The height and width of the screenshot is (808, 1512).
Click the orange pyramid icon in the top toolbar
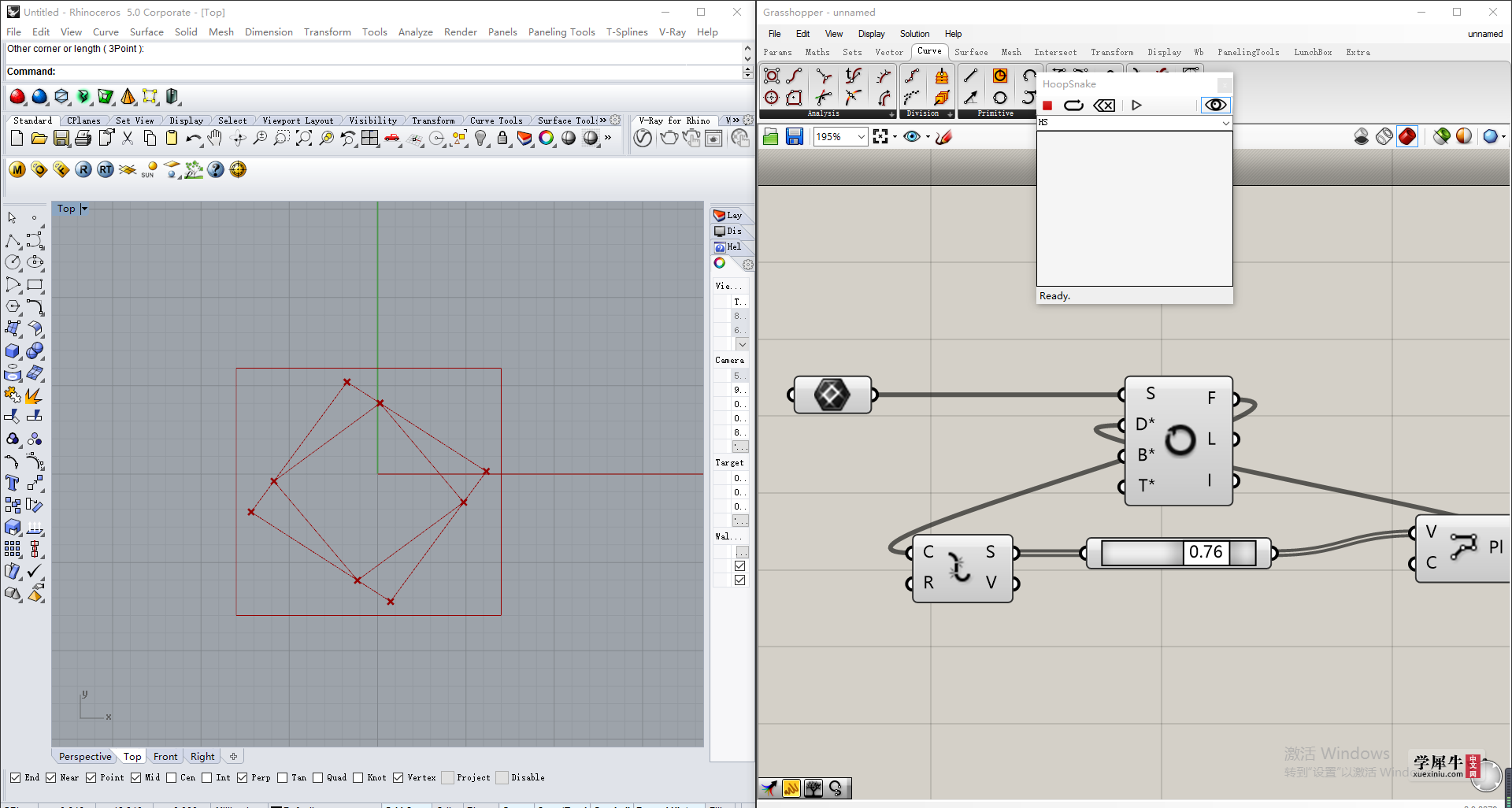[x=128, y=97]
